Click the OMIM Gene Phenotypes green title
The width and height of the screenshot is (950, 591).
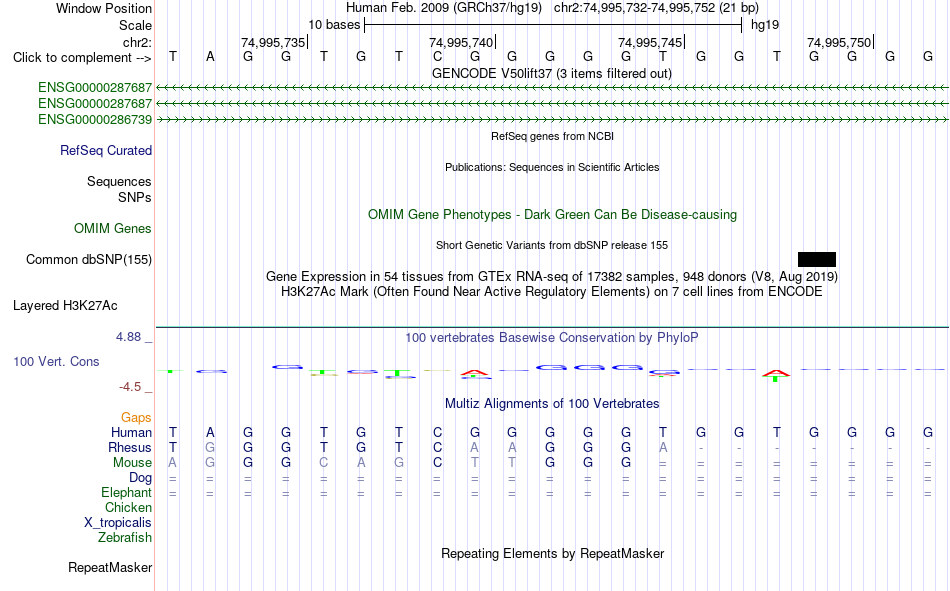(x=552, y=215)
